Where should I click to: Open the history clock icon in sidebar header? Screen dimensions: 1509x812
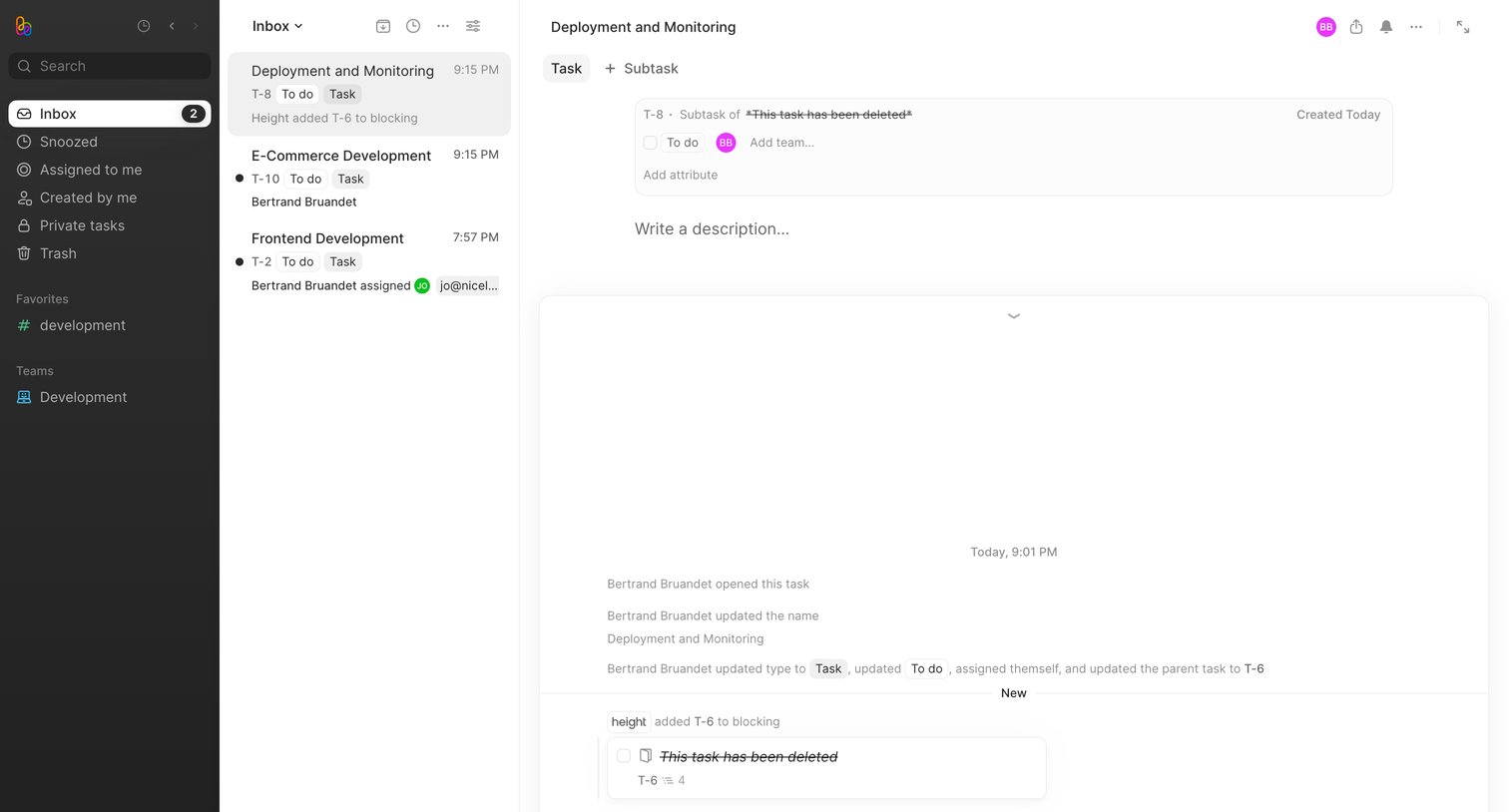coord(144,26)
